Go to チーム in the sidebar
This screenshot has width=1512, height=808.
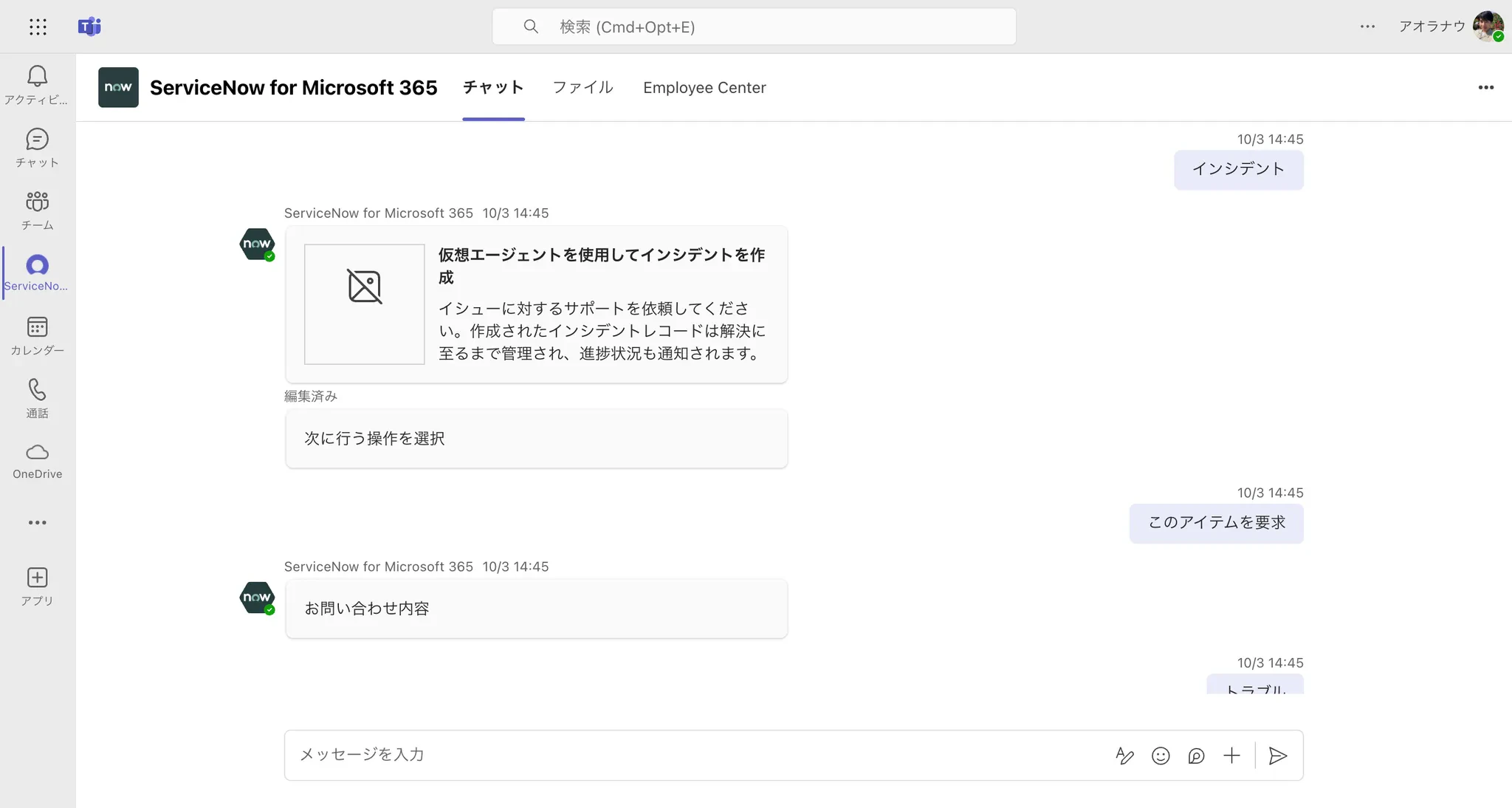[37, 211]
